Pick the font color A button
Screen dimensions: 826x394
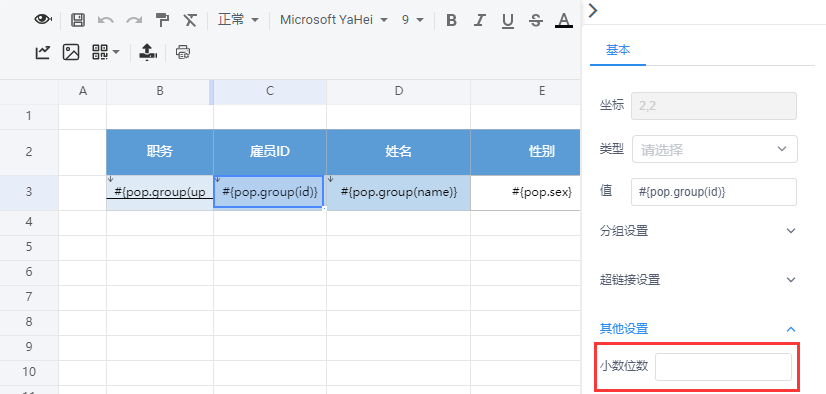tap(564, 20)
